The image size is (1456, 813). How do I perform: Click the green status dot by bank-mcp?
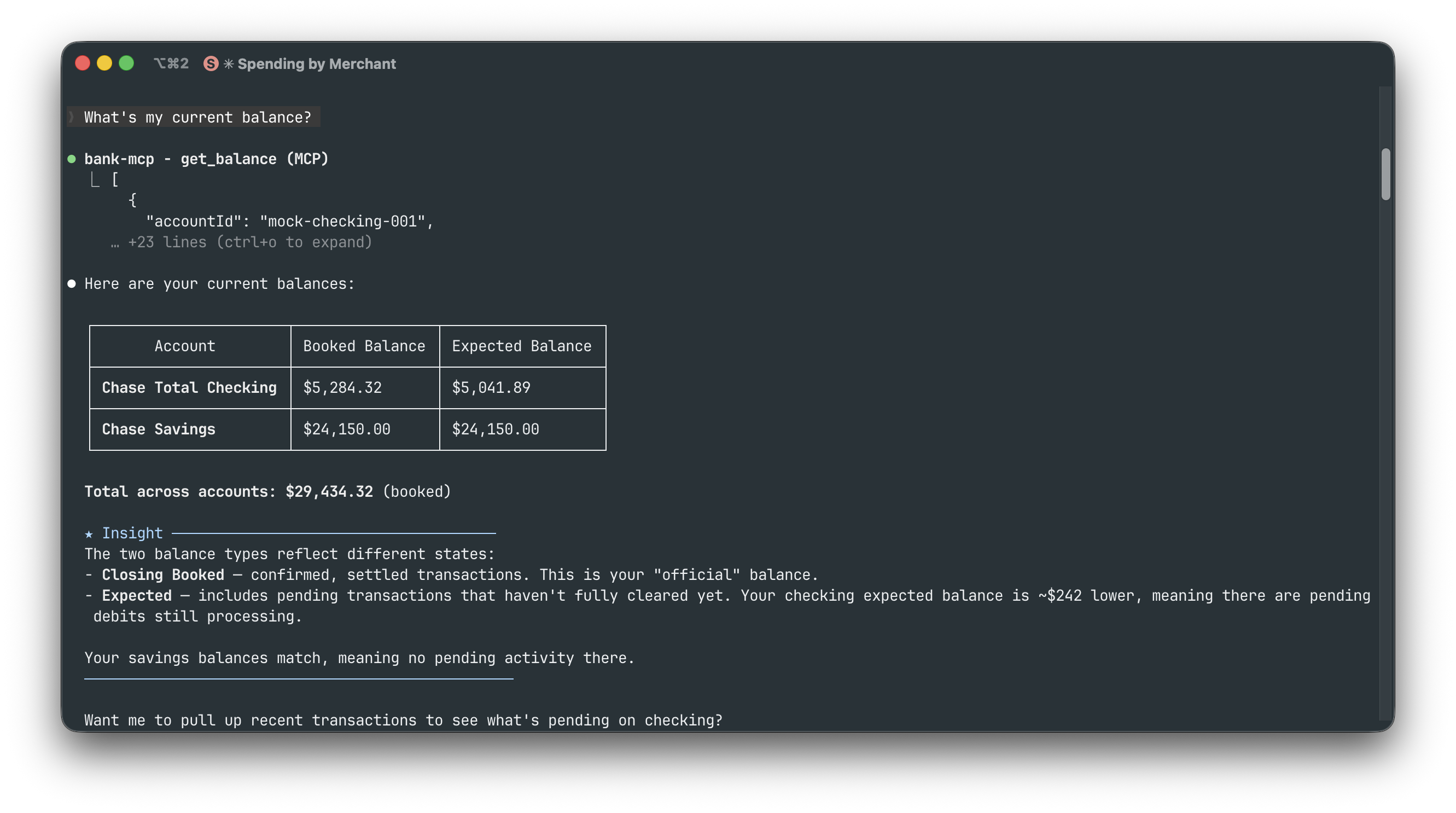72,159
